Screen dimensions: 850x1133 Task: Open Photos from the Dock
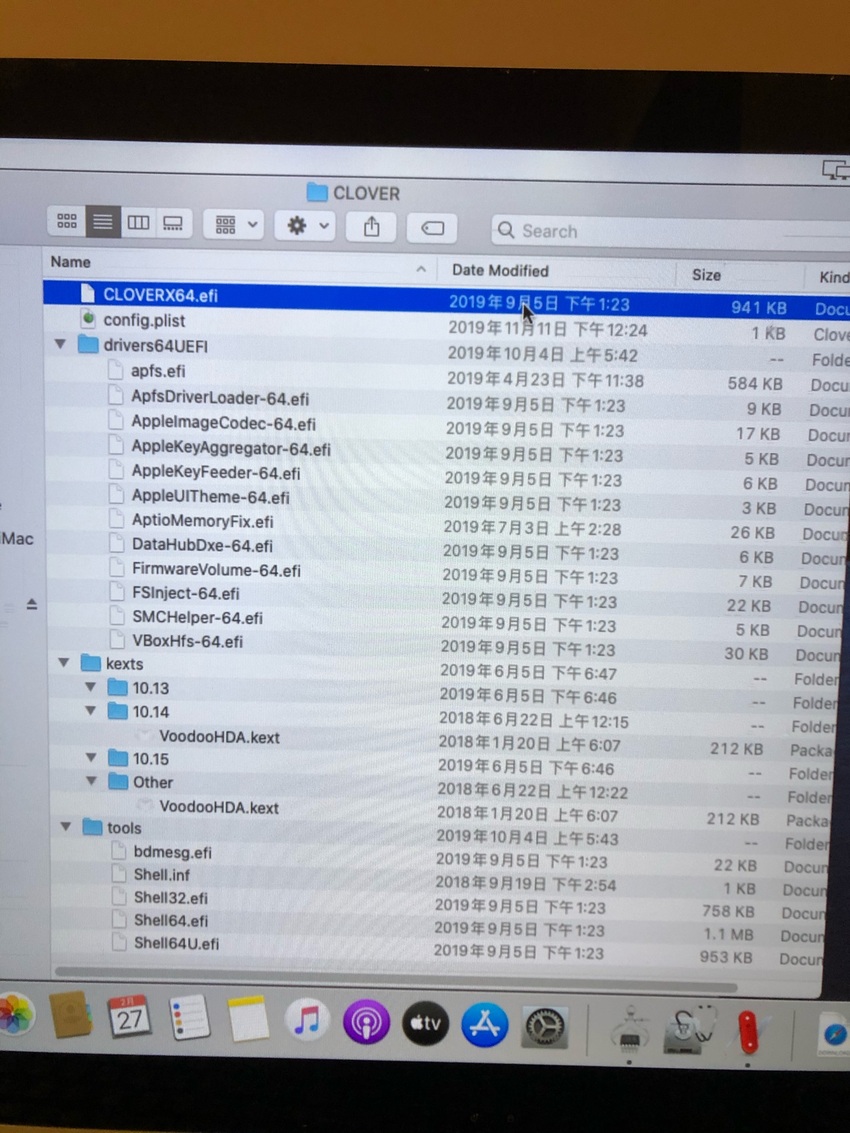click(x=14, y=1016)
